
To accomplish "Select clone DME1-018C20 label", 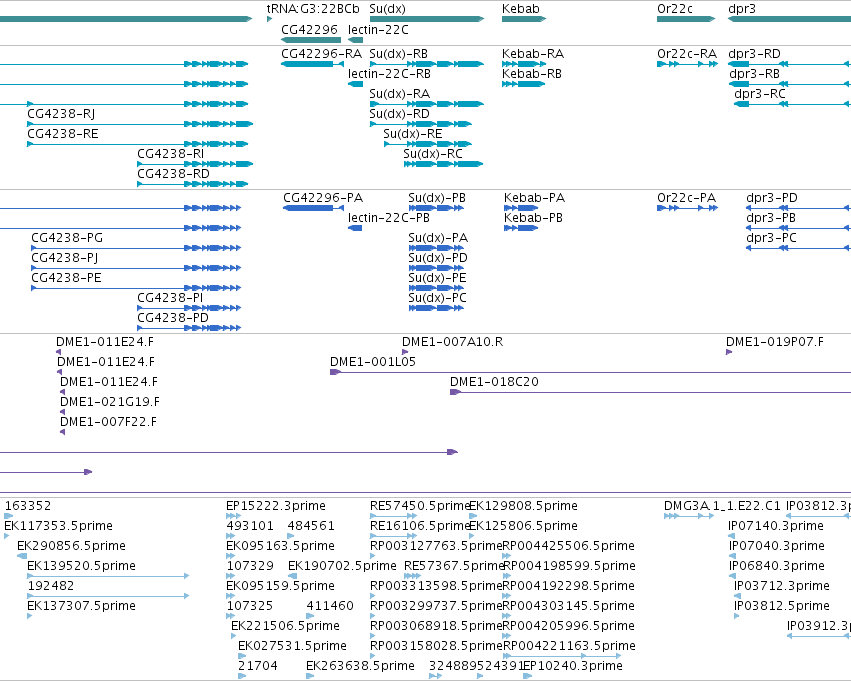I will 494,382.
